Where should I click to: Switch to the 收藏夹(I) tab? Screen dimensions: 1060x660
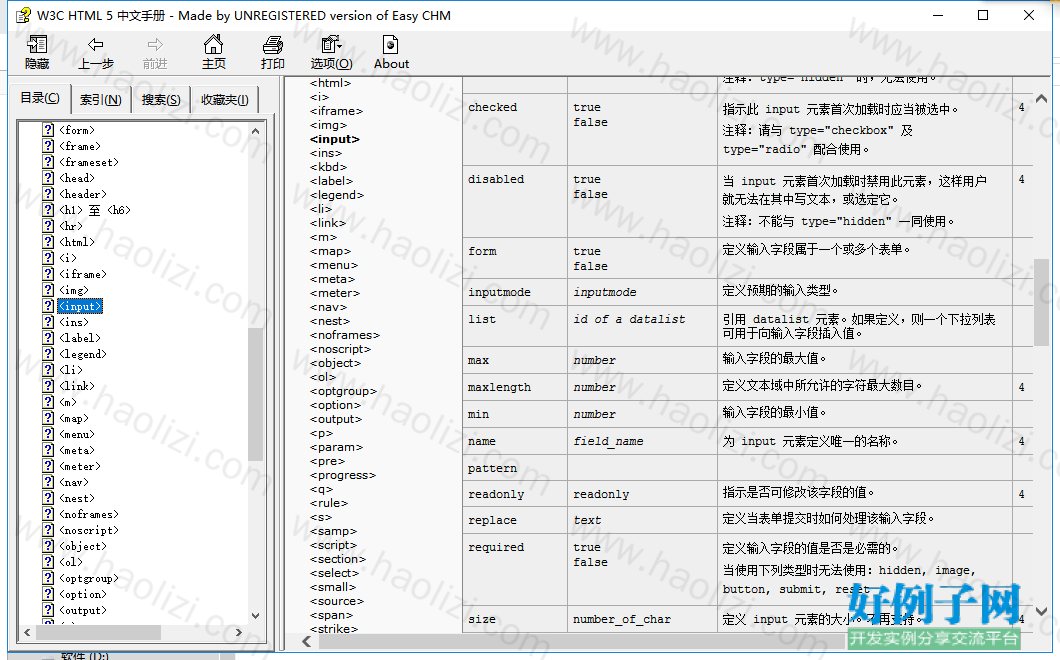pos(224,99)
